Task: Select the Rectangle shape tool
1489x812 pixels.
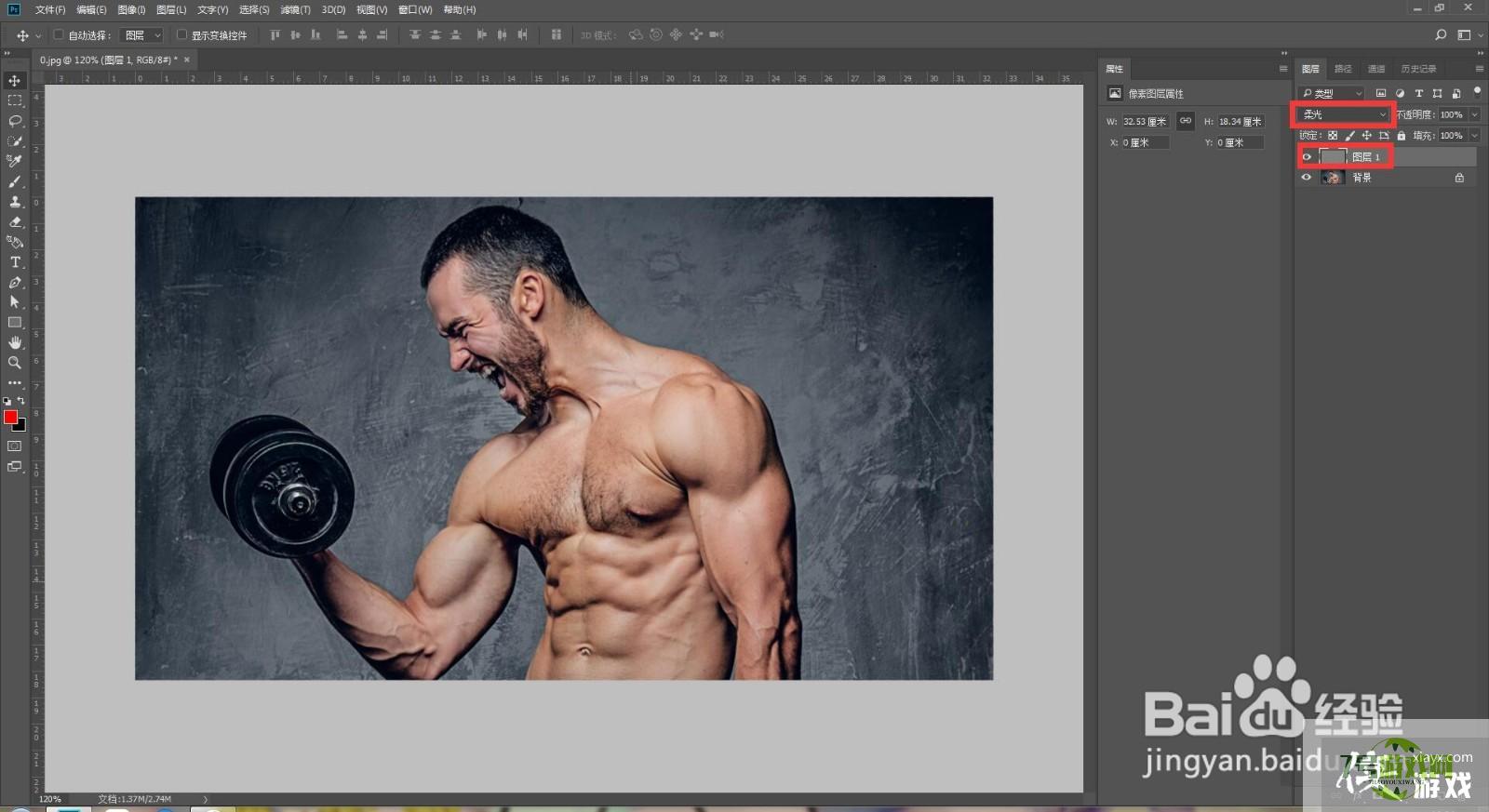Action: pos(14,323)
